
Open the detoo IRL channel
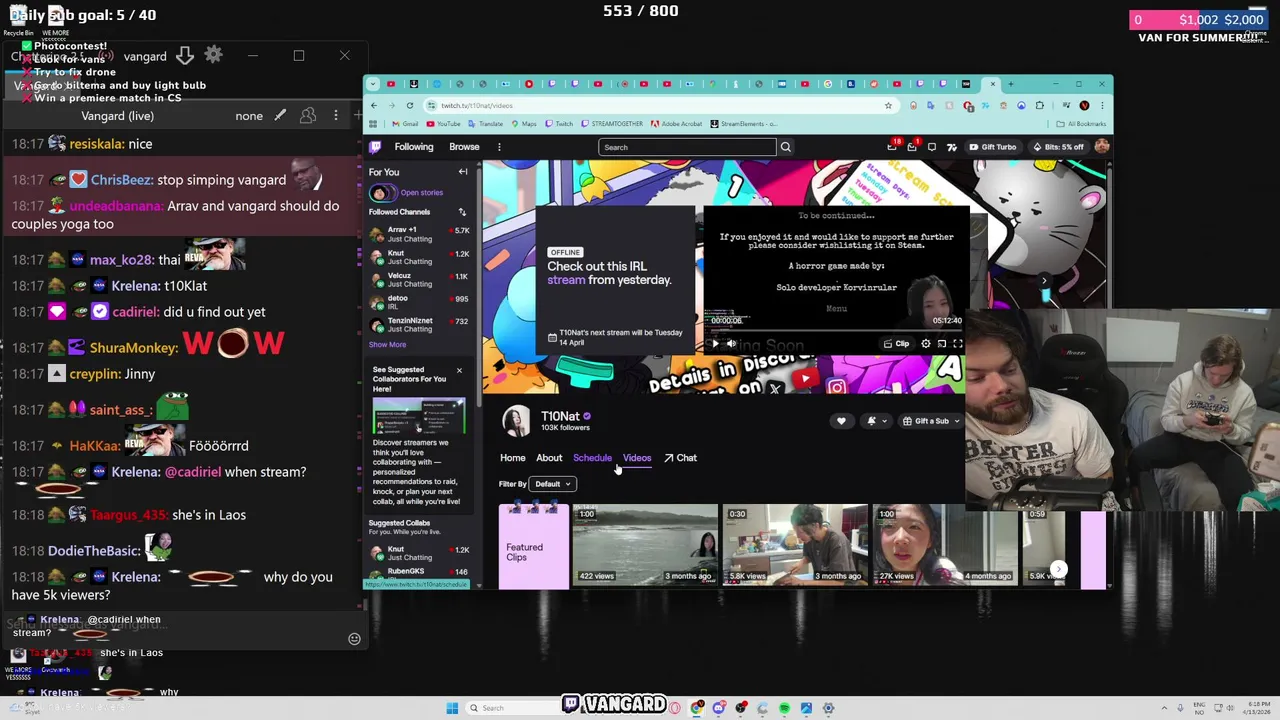coord(419,302)
